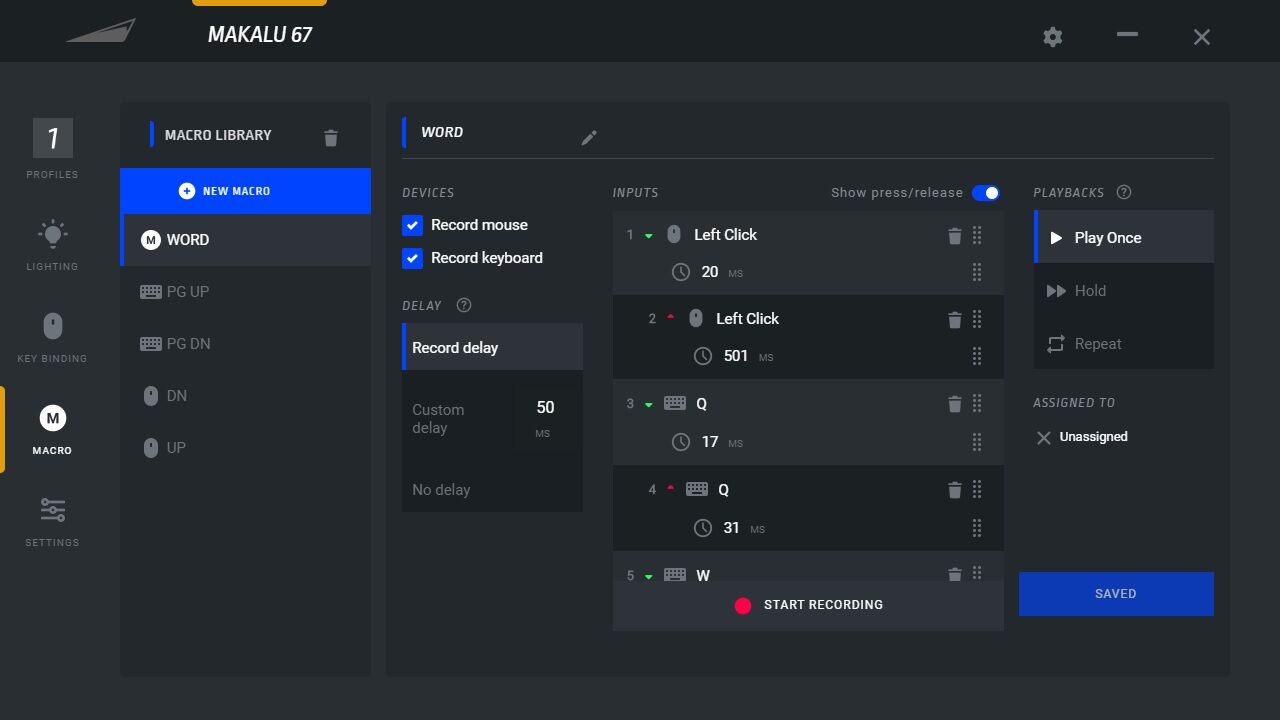This screenshot has width=1280, height=720.
Task: Click drag handle of input 4 Q
Action: point(977,489)
